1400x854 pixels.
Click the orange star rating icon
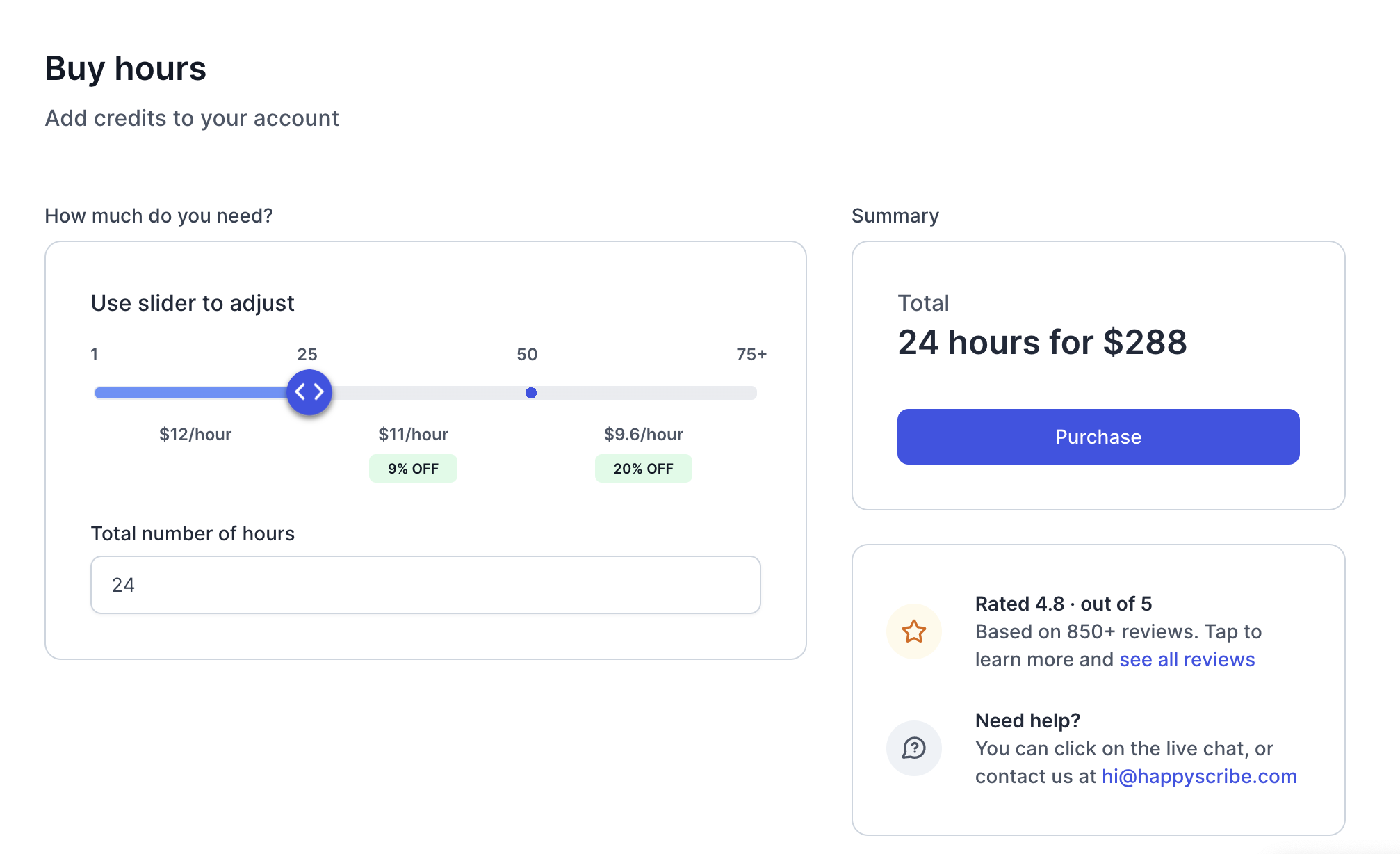click(x=913, y=631)
